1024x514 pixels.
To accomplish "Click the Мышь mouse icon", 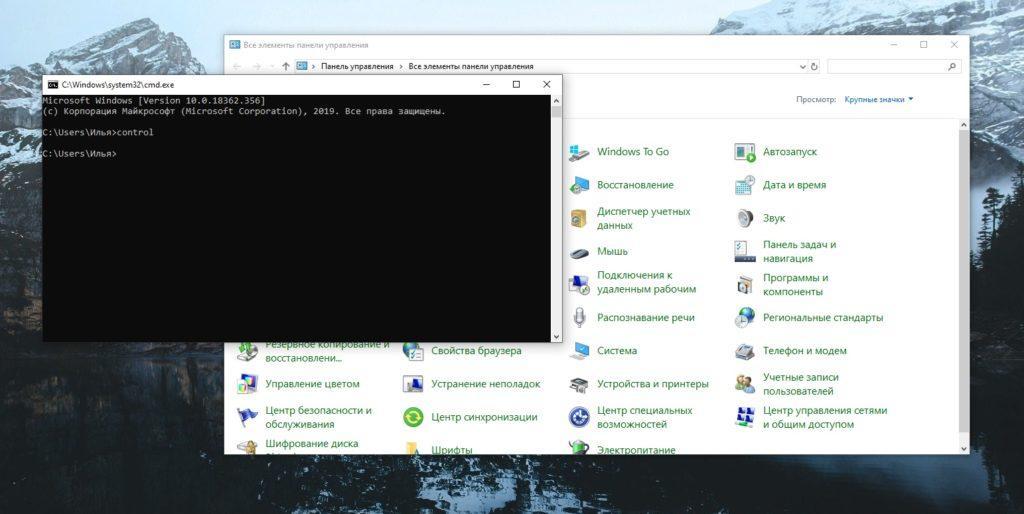I will coord(579,252).
